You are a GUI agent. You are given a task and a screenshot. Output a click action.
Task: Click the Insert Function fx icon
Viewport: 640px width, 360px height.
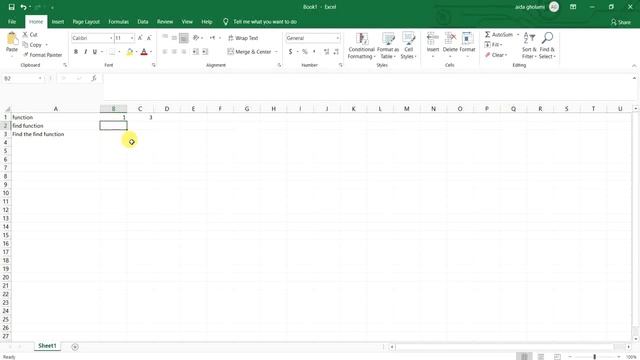point(93,78)
